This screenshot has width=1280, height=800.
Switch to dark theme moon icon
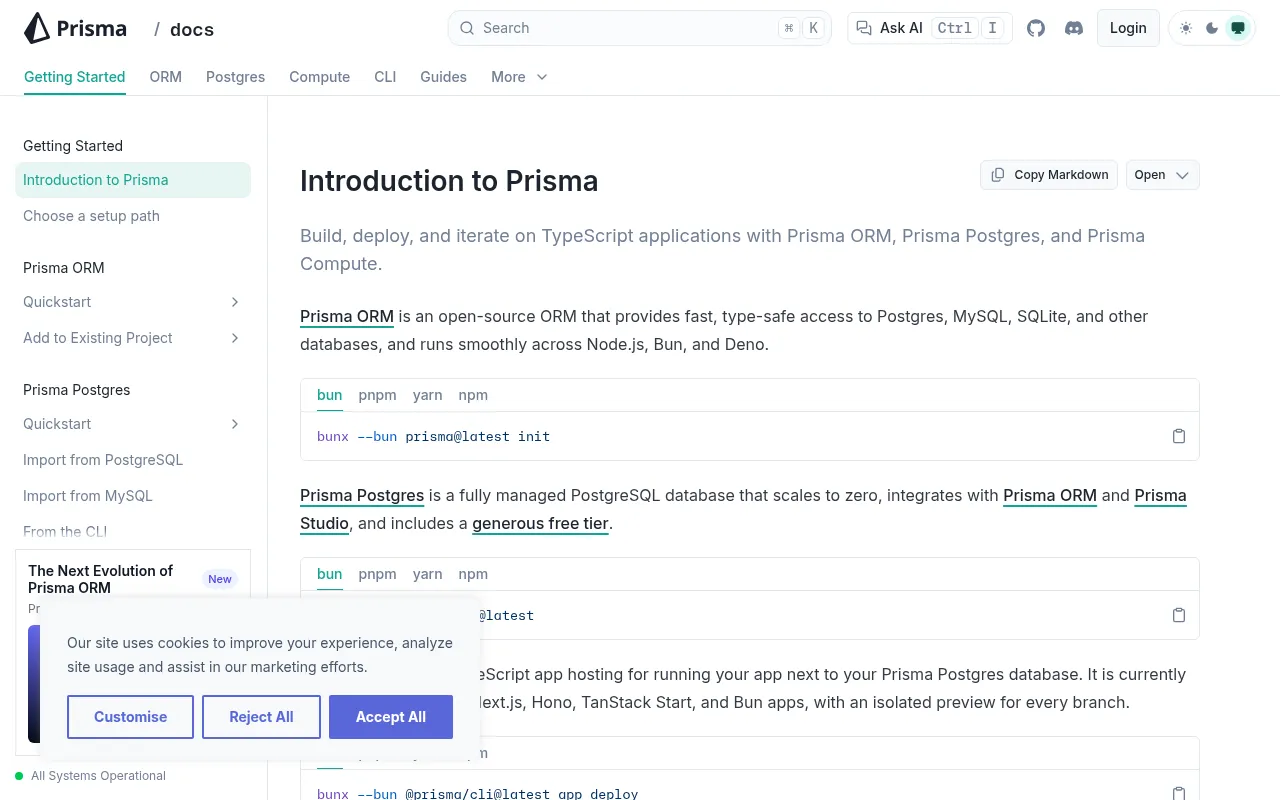[x=1212, y=28]
